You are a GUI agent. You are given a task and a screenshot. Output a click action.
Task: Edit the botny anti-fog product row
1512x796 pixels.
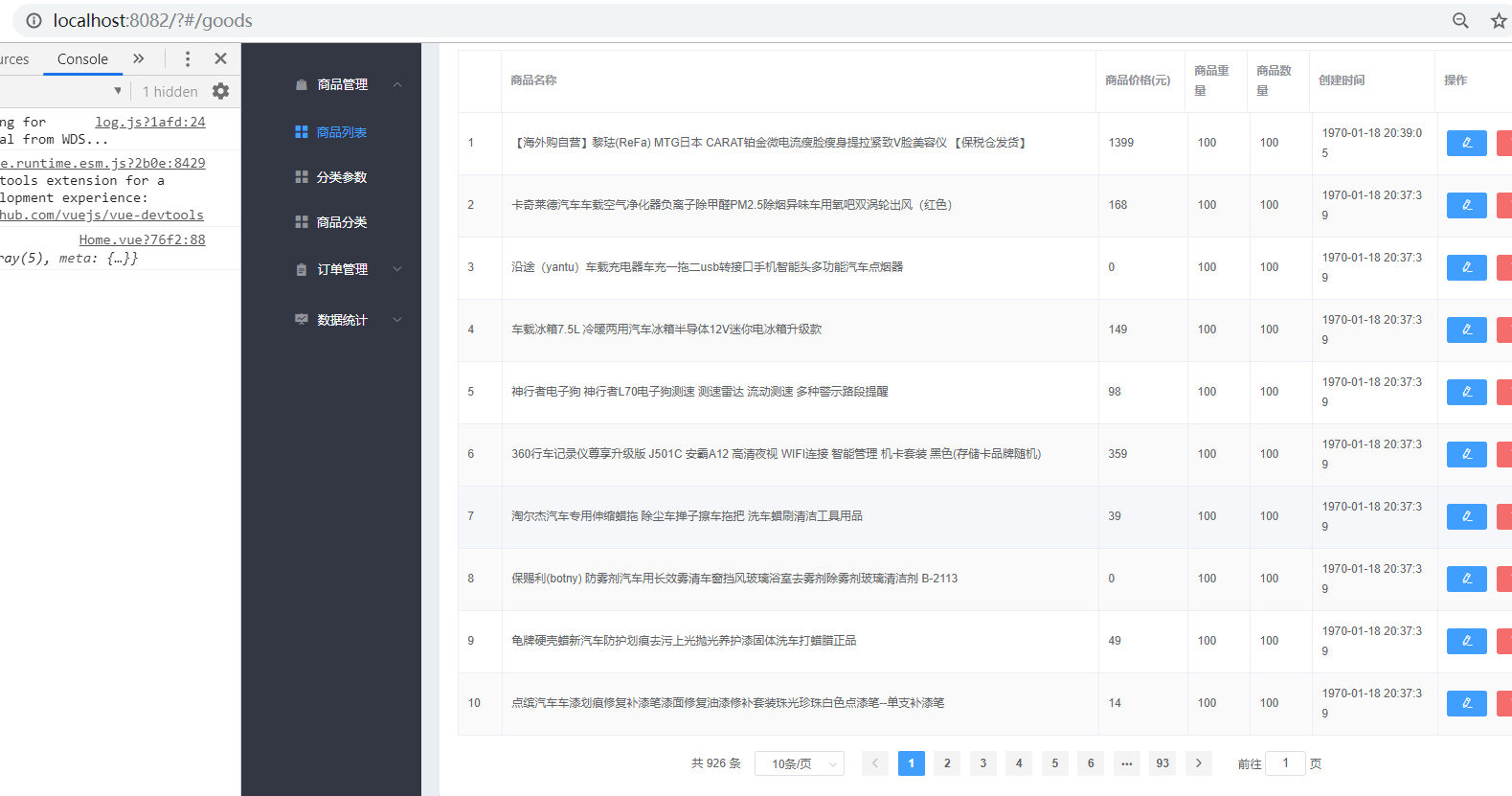pyautogui.click(x=1466, y=579)
